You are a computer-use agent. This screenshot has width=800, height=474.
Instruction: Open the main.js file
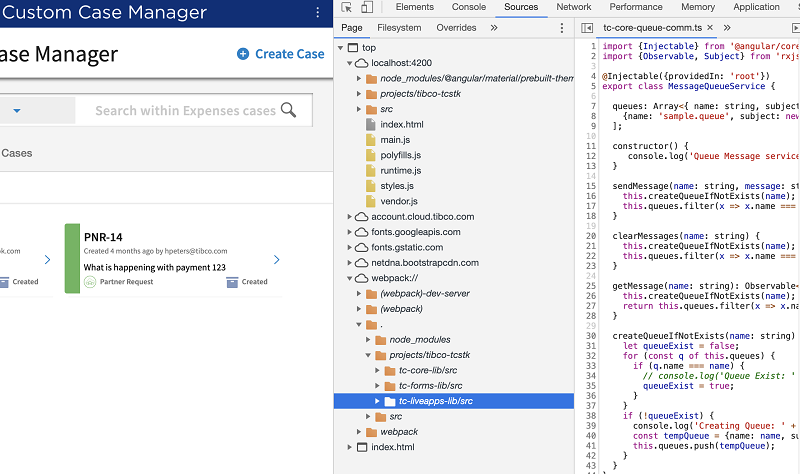coord(395,140)
